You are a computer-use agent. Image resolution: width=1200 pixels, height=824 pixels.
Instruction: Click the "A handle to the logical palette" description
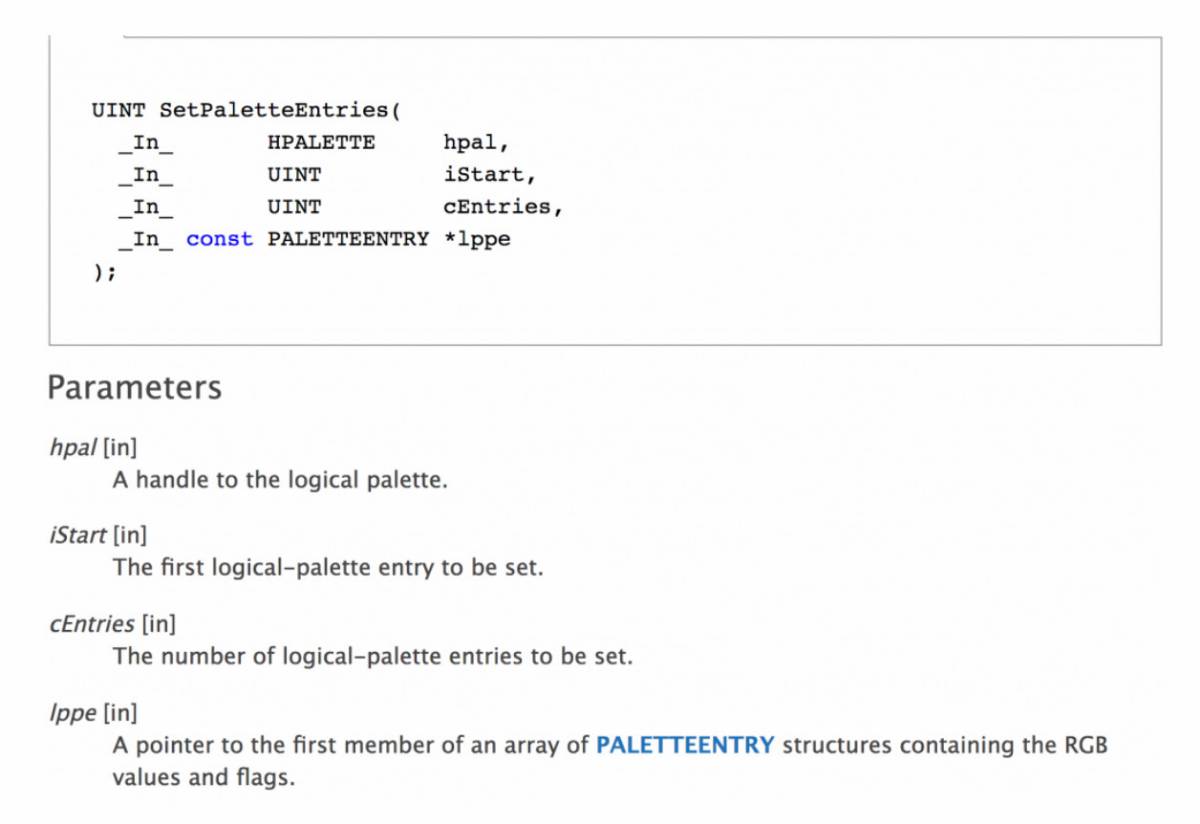(x=279, y=480)
